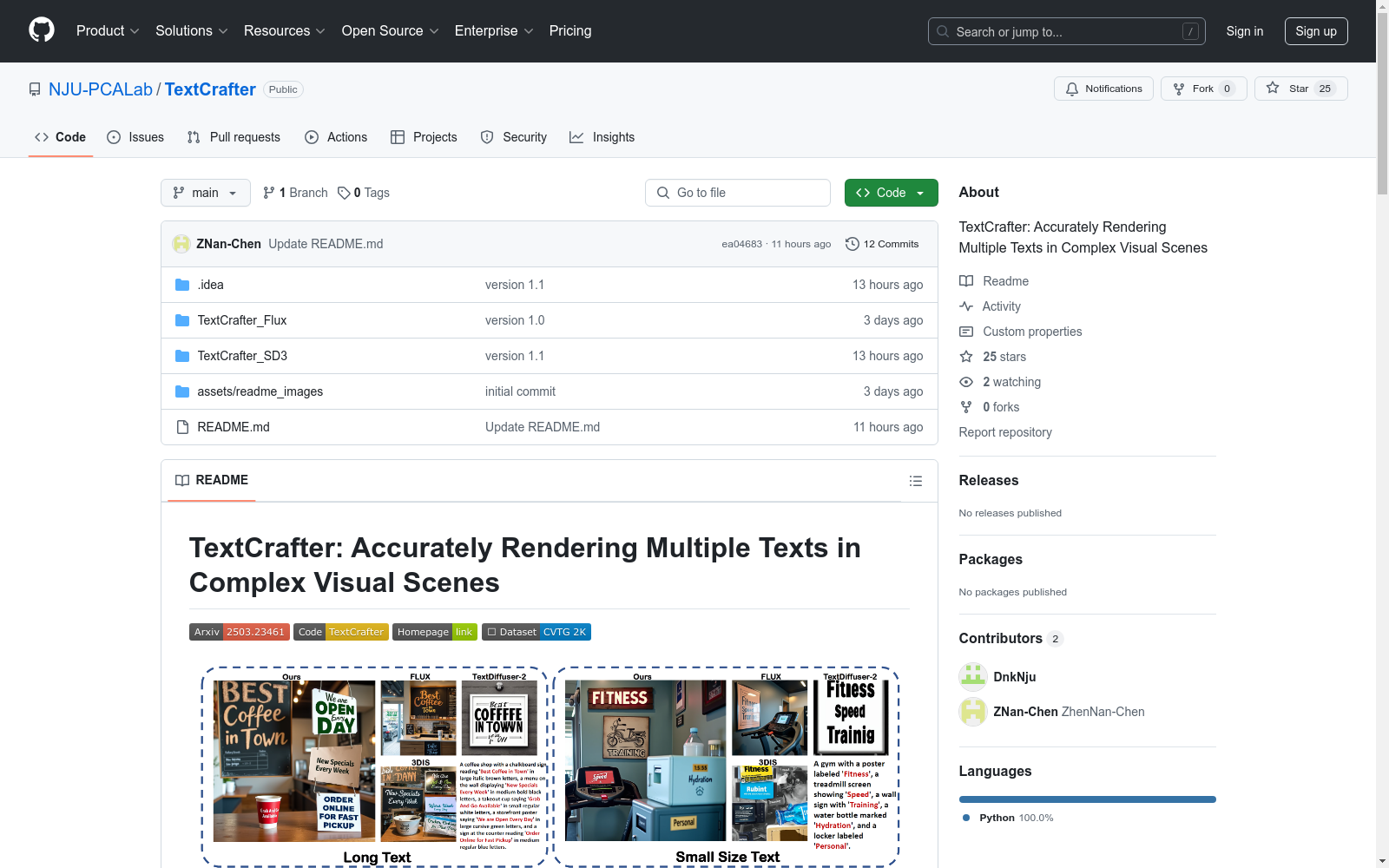Open the green Code dropdown button
The height and width of the screenshot is (868, 1389).
891,193
